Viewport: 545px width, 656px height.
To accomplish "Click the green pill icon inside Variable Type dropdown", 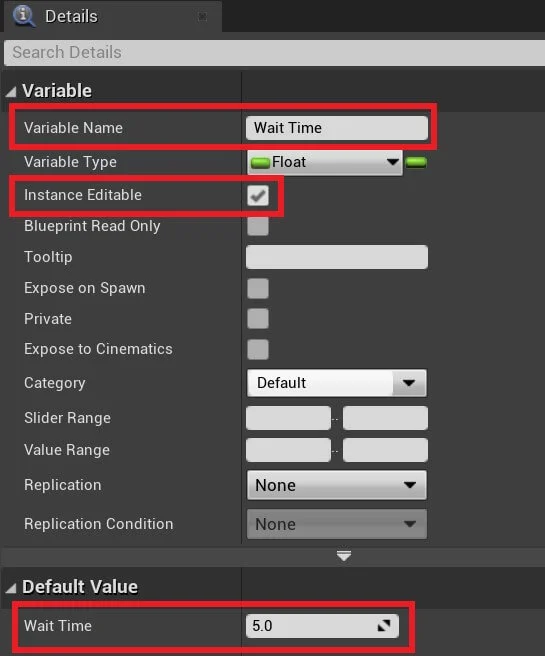I will click(260, 163).
